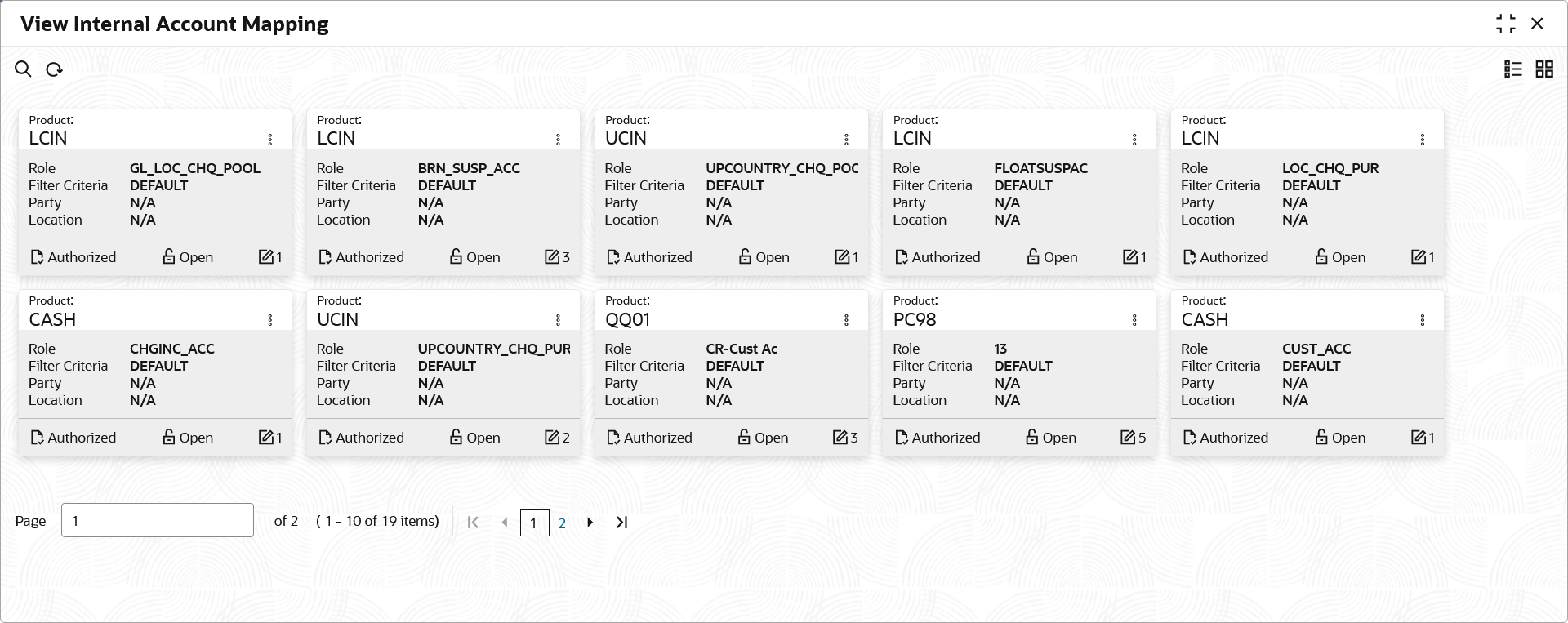Expand options menu on QQ01 card
The image size is (1568, 623).
coord(847,320)
